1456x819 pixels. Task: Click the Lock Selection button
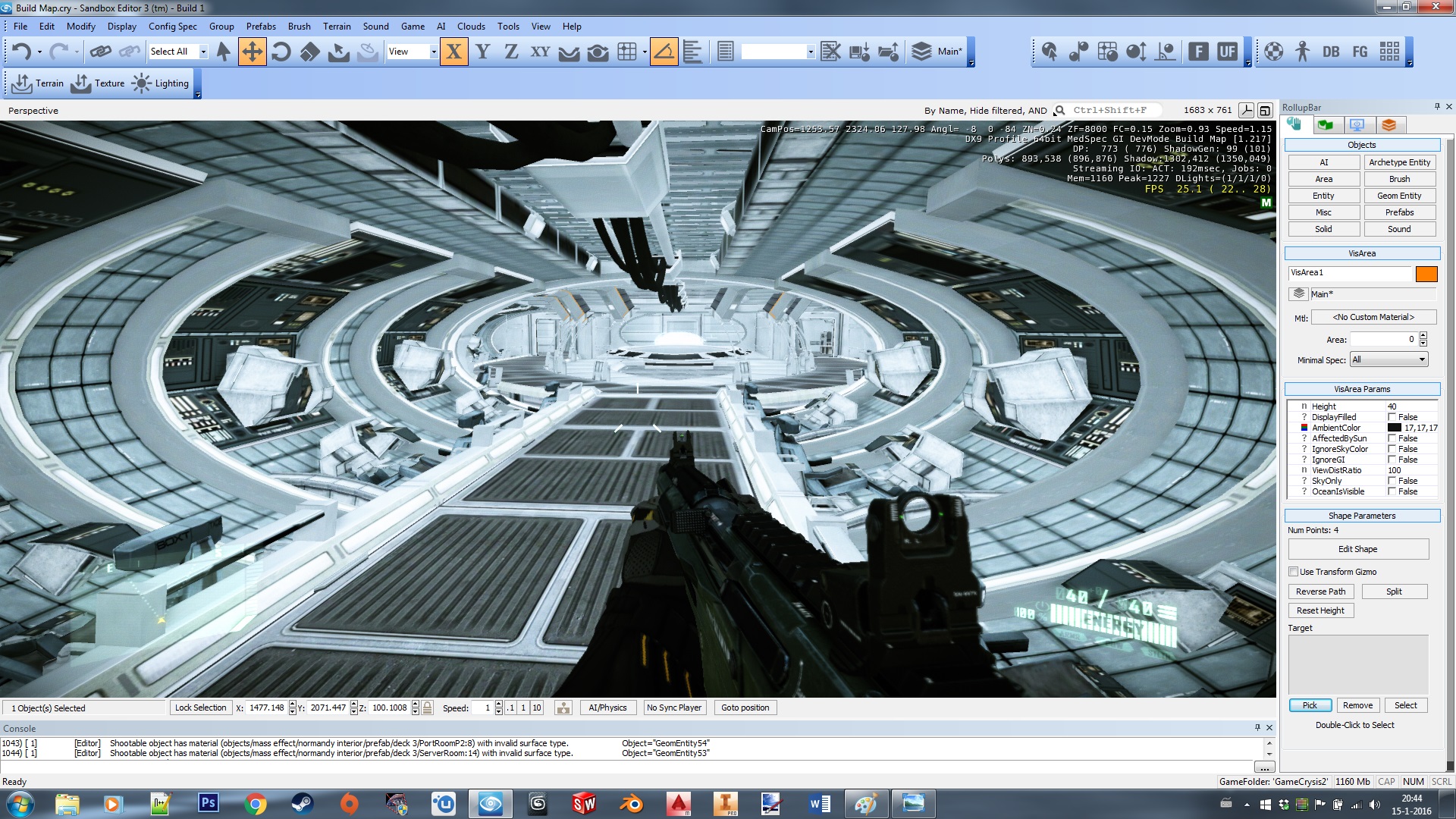click(200, 708)
